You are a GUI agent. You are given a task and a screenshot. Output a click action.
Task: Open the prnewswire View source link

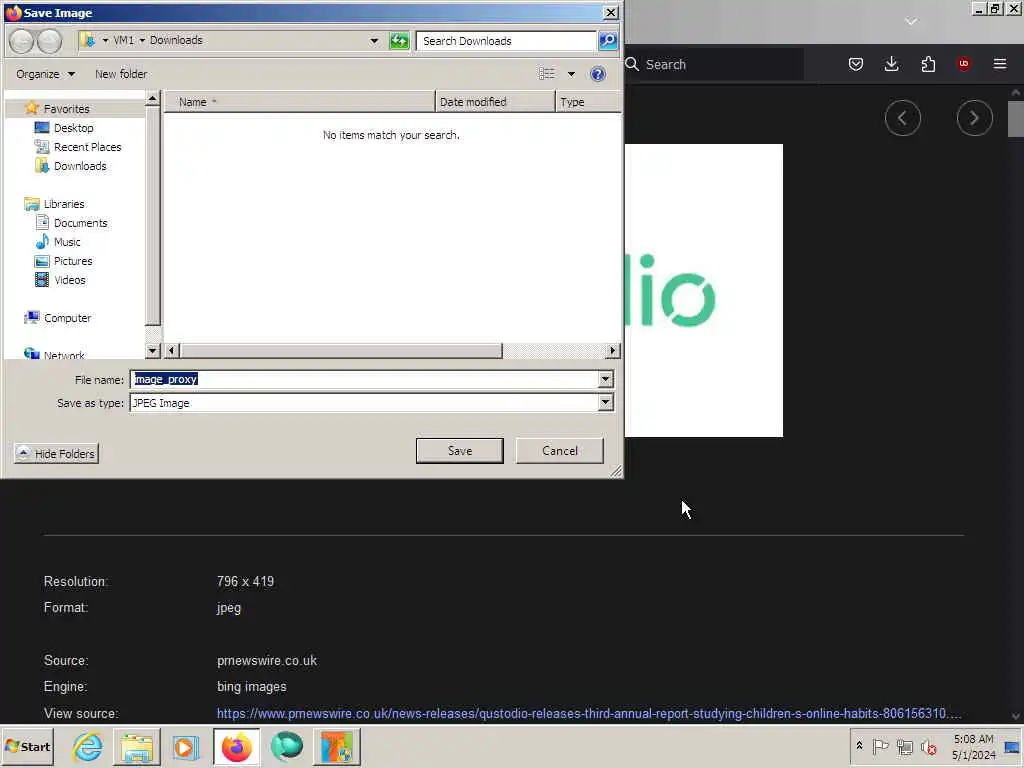(x=589, y=713)
